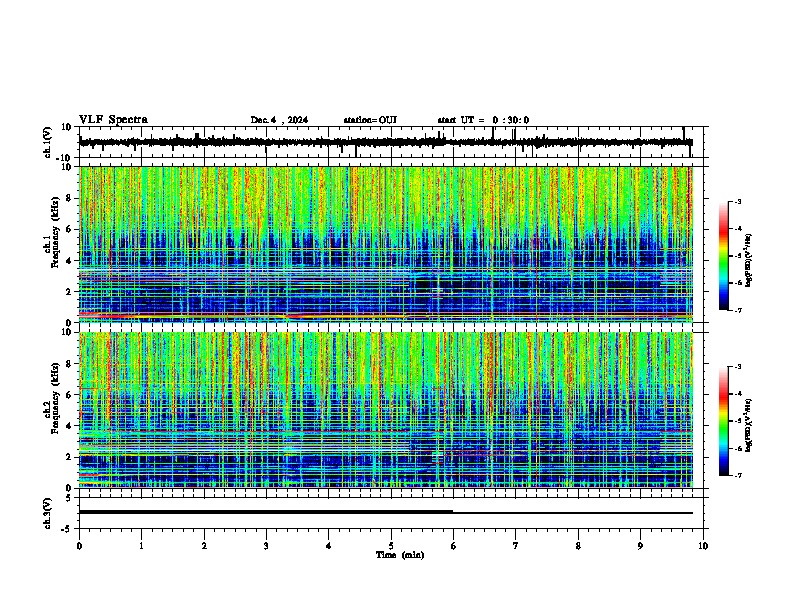Click the "Time (min)" axis label
792x612 pixels.
[x=400, y=555]
